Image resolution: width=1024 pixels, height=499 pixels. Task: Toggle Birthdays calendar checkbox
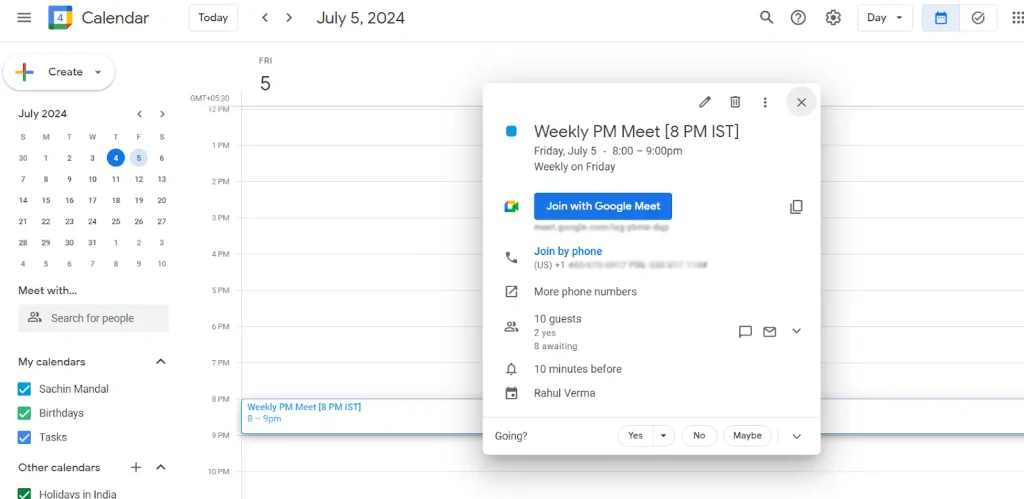[24, 413]
